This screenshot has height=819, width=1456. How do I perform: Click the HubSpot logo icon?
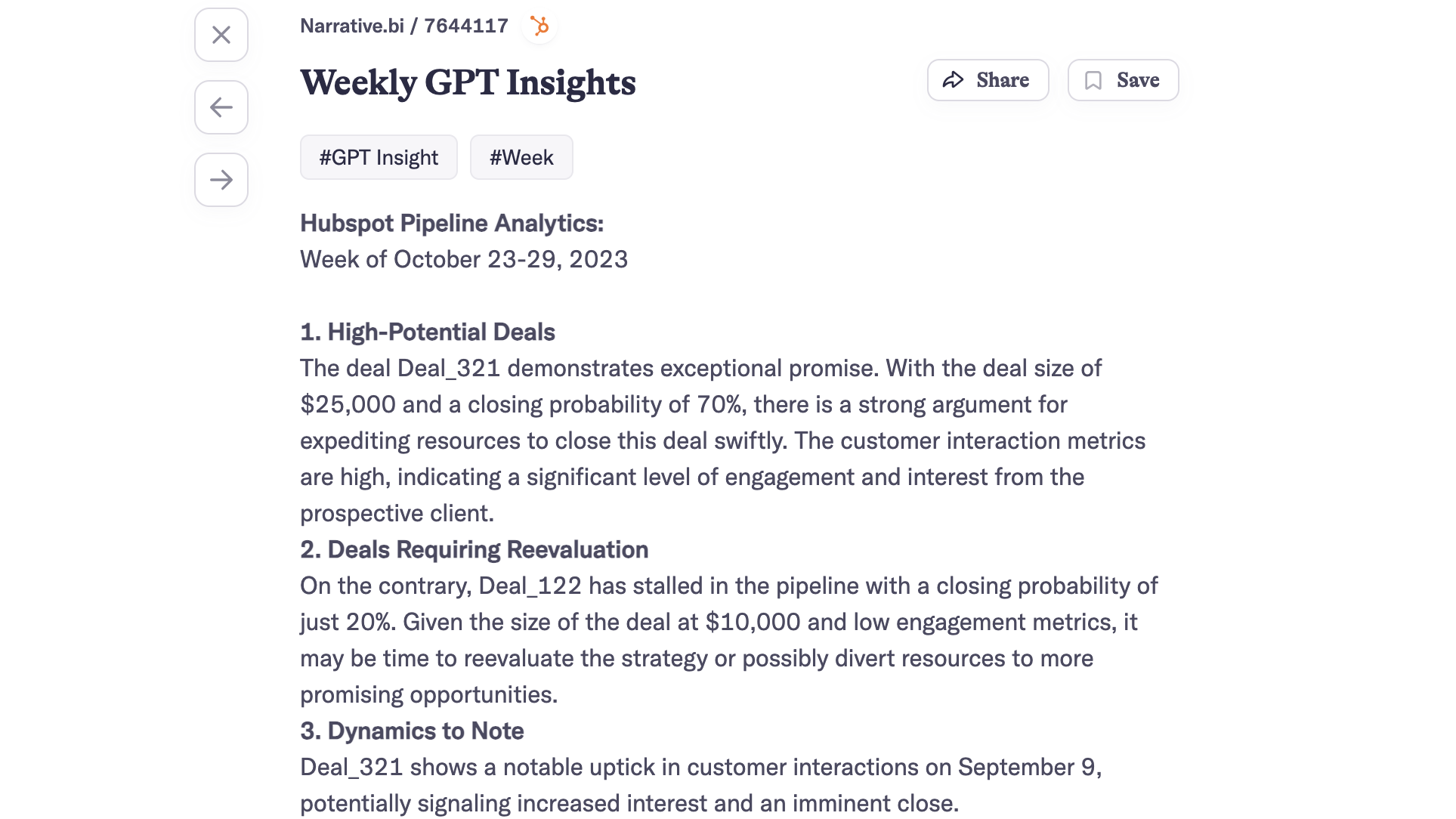tap(539, 26)
